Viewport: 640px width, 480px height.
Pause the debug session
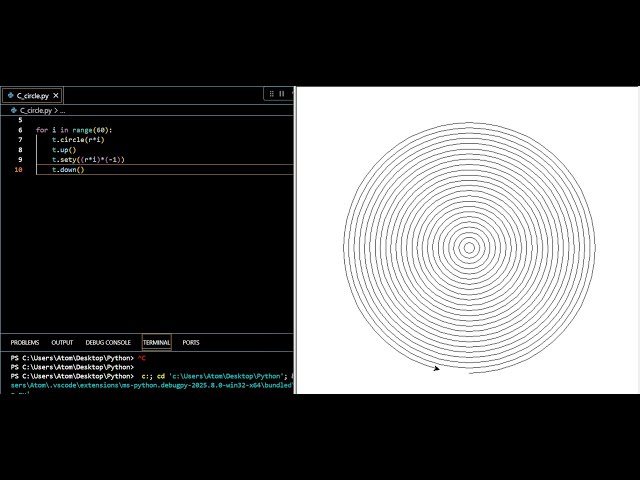[x=282, y=94]
